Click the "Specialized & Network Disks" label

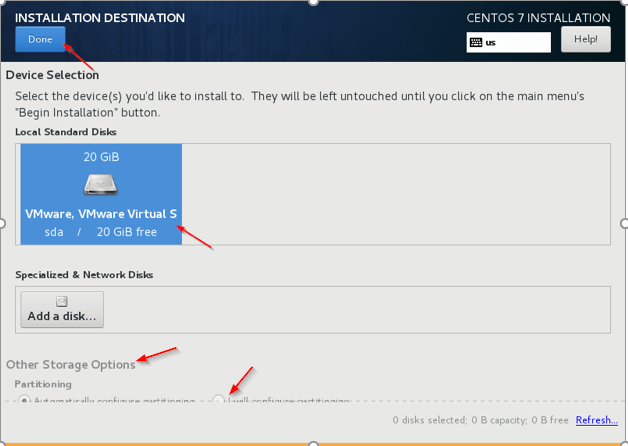[84, 275]
